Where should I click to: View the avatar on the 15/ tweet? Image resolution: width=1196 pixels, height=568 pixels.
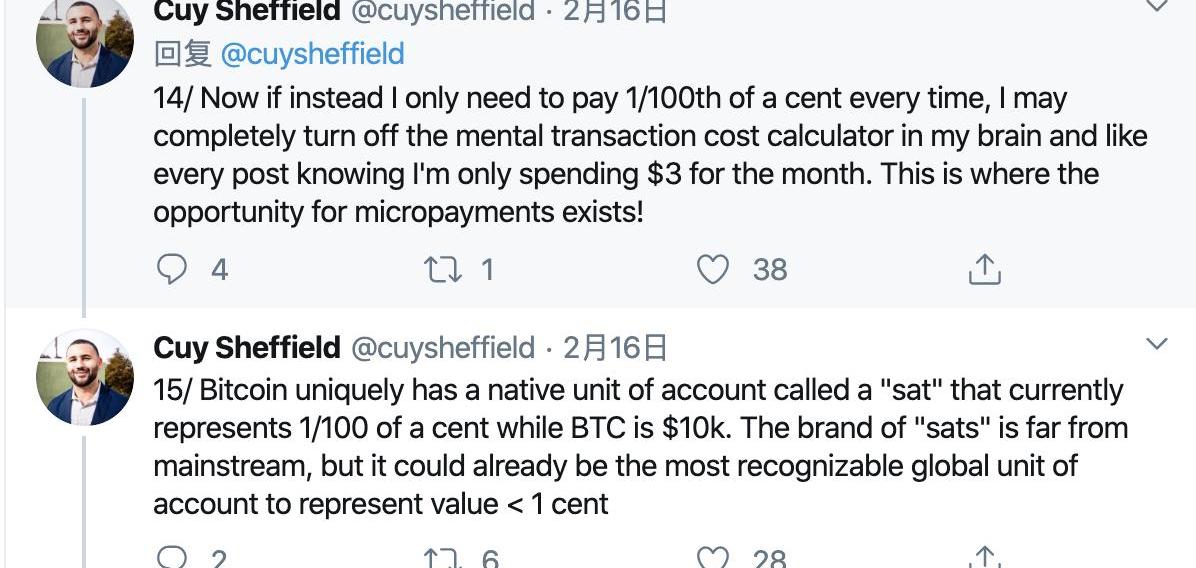coord(84,377)
